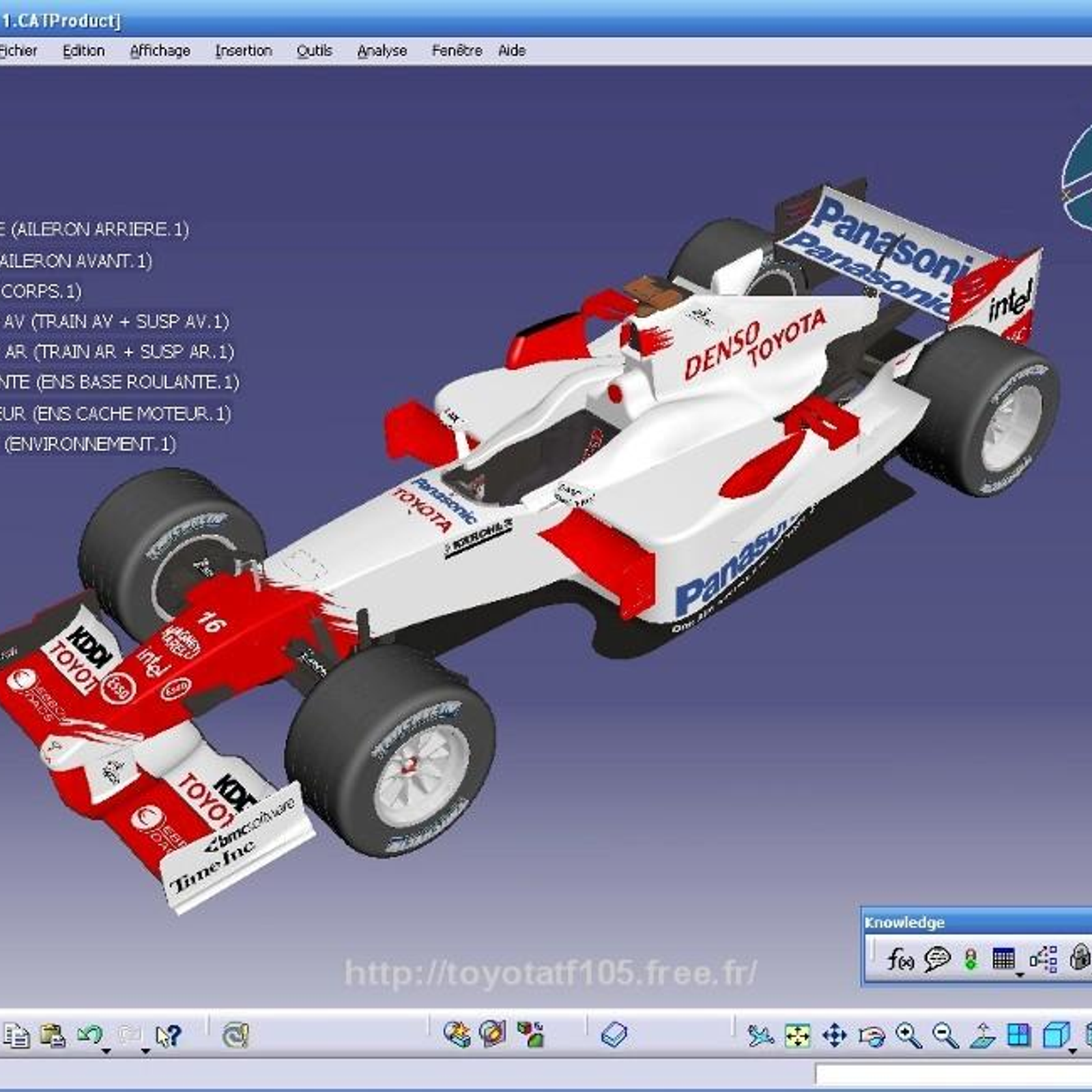This screenshot has height=1092, width=1092.
Task: Open the Fichier menu
Action: (x=18, y=51)
